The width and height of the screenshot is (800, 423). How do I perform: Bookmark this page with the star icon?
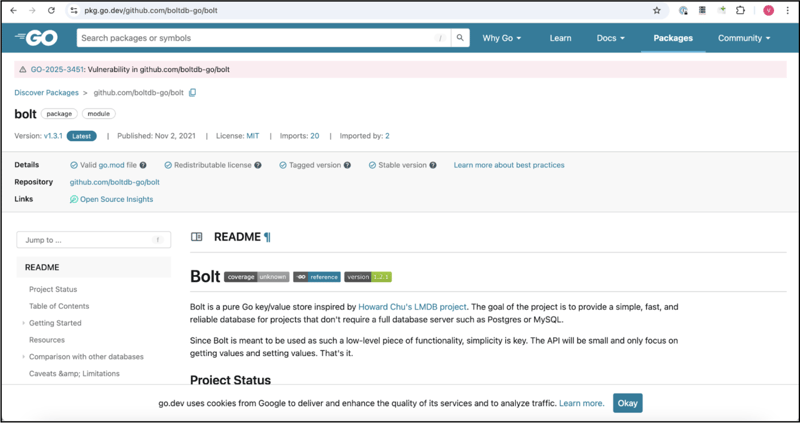(x=657, y=10)
